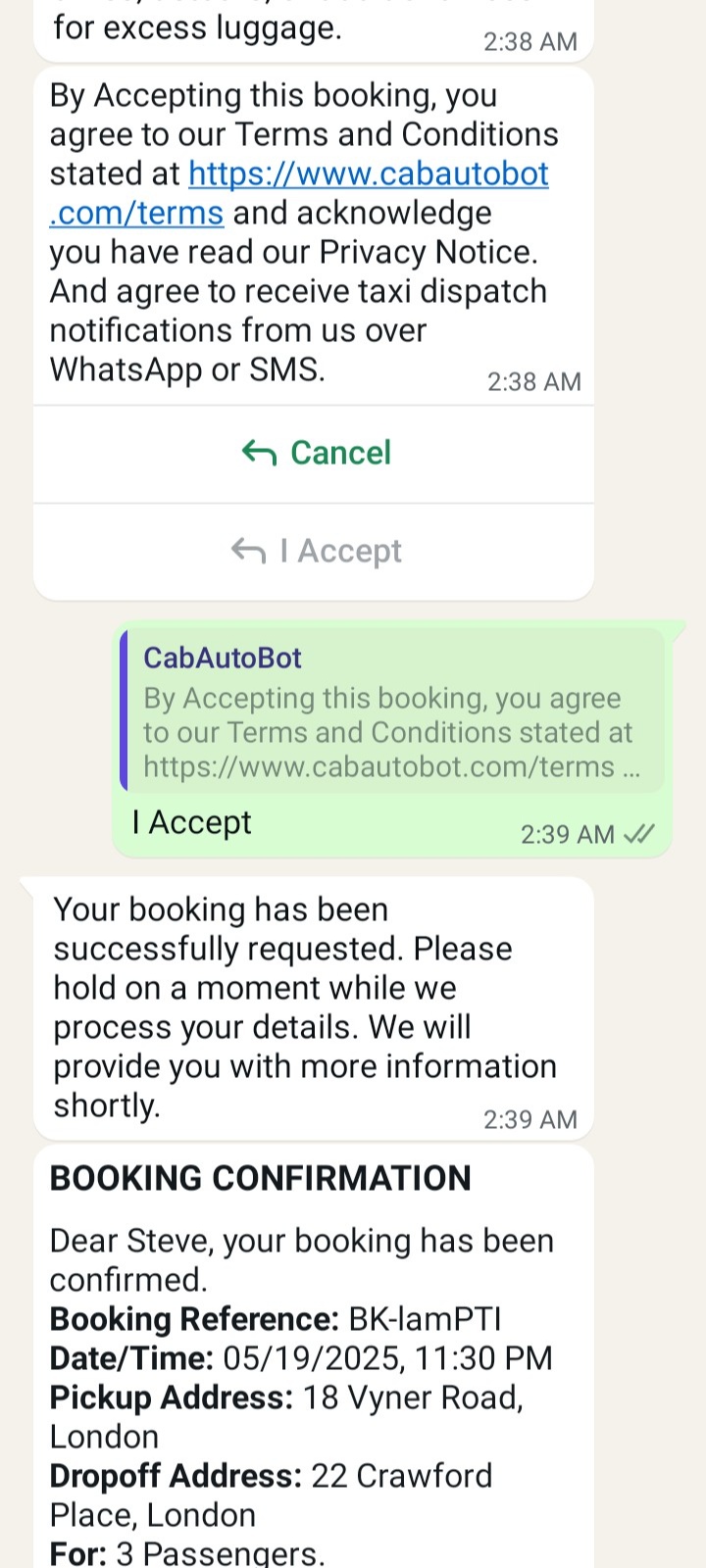The height and width of the screenshot is (1568, 706).
Task: Tap the double-check read receipt icon
Action: pos(639,834)
